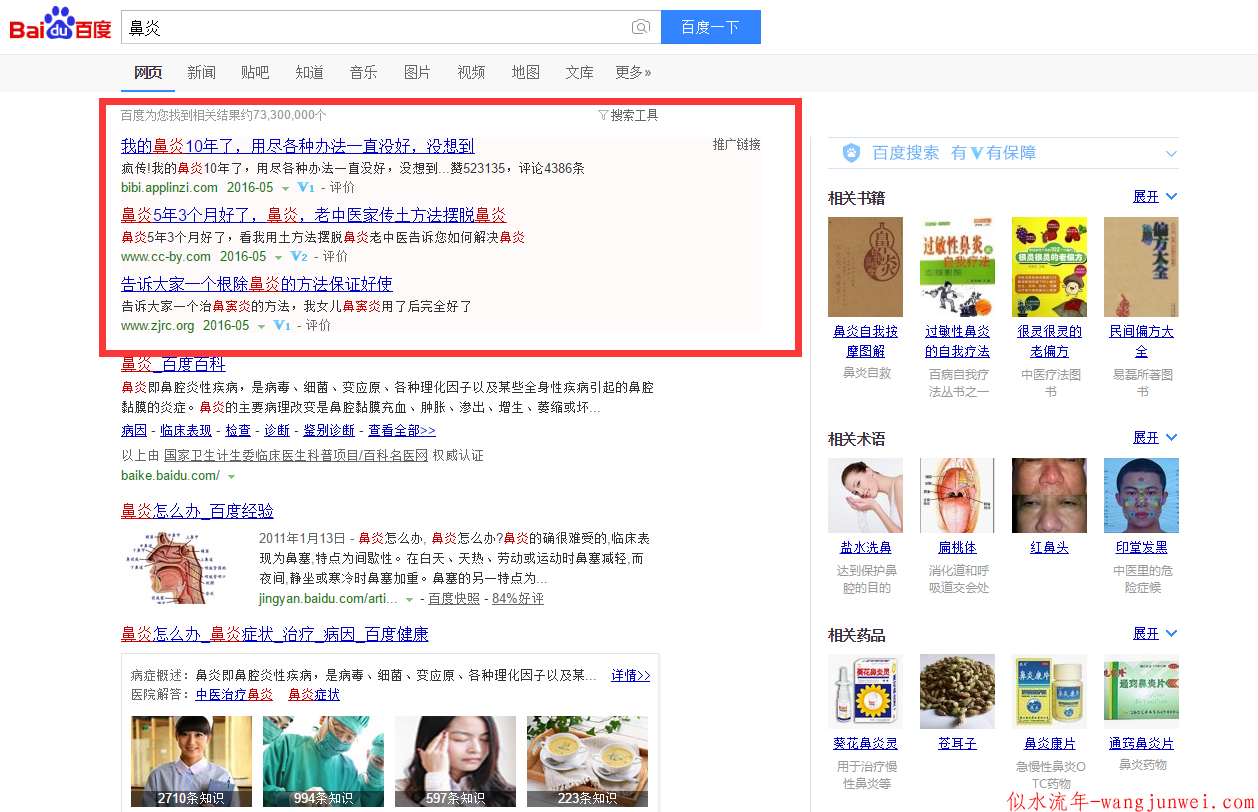This screenshot has width=1258, height=812.
Task: Open the 2710条知识 nurse thumbnail
Action: pos(191,762)
